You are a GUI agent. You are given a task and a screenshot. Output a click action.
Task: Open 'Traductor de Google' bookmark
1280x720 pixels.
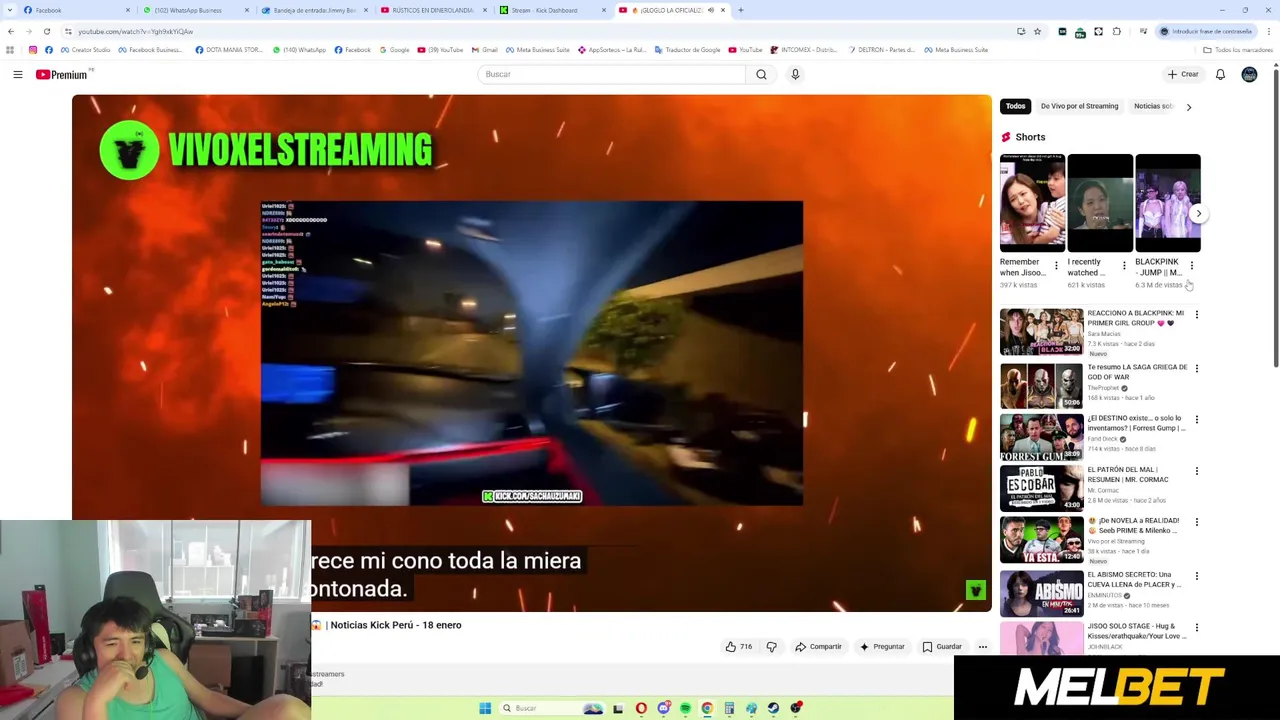[x=687, y=50]
